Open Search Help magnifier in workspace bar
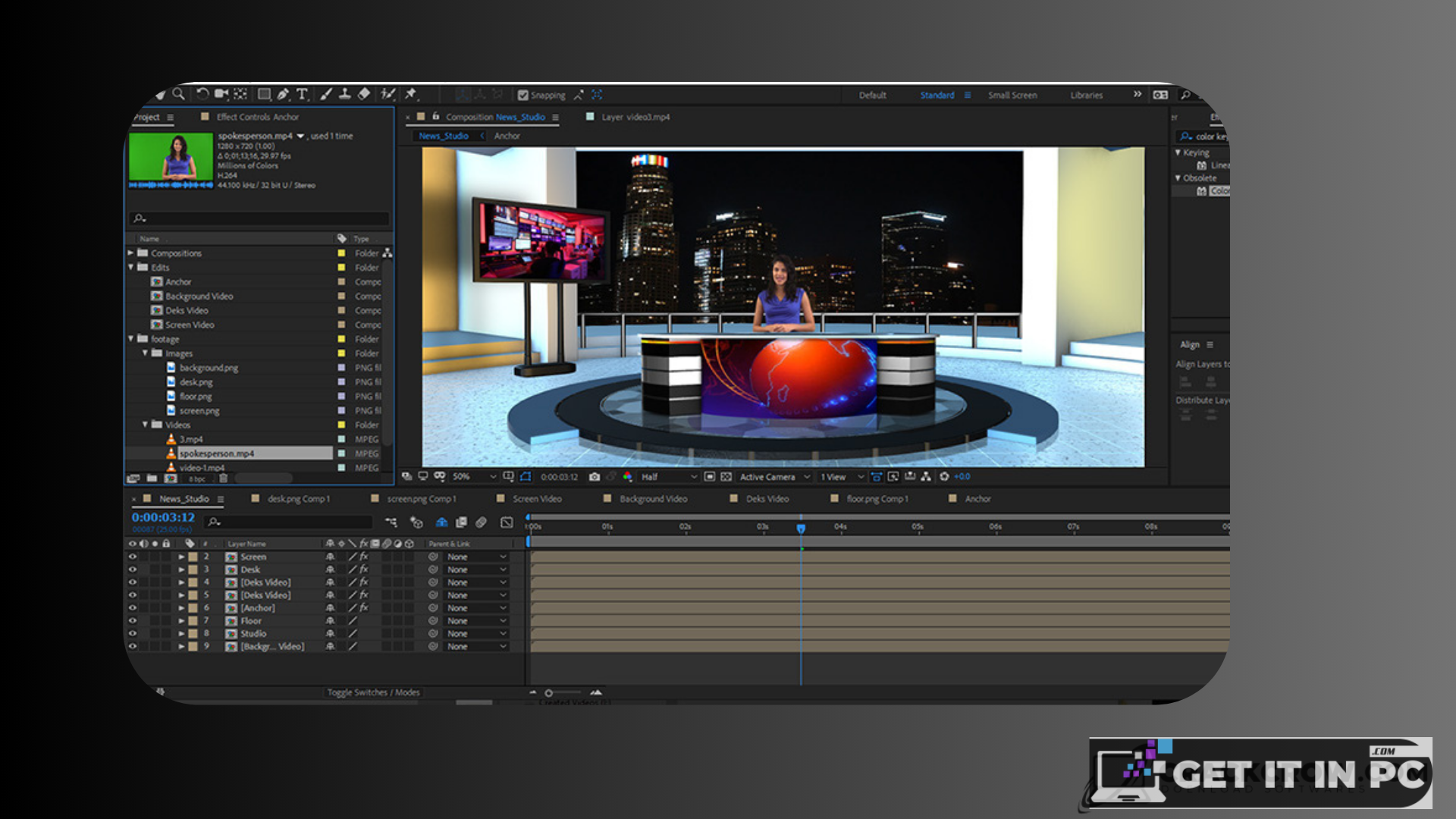 [1185, 95]
